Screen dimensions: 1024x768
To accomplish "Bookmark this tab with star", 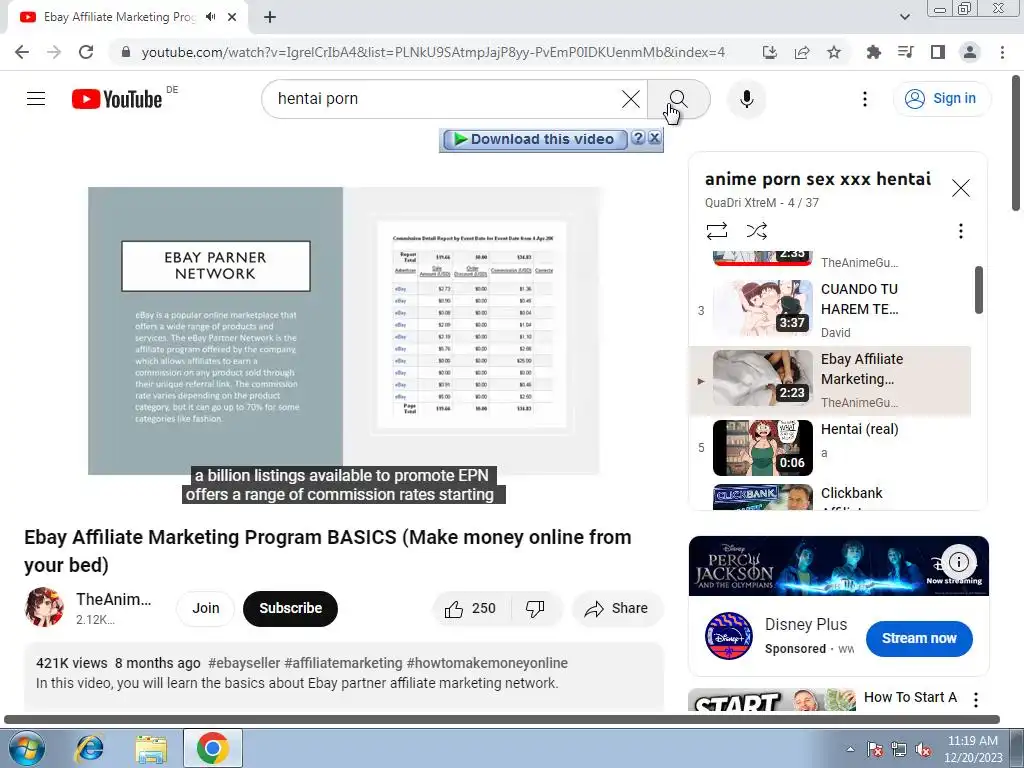I will pyautogui.click(x=834, y=52).
